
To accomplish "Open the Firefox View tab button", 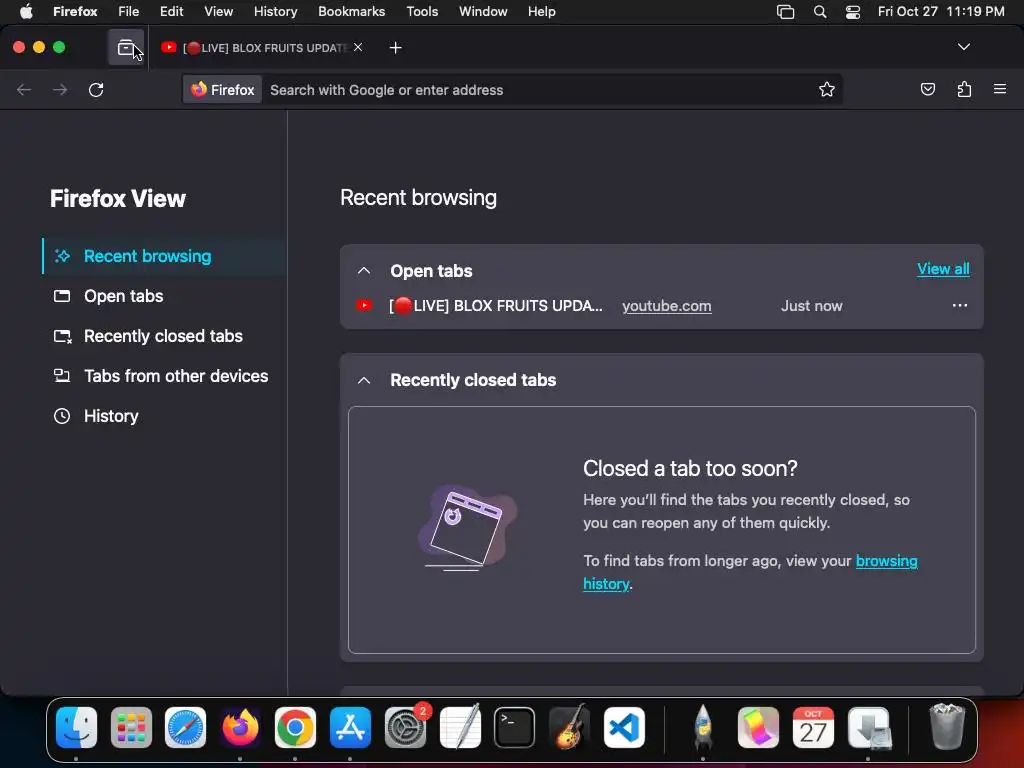I will point(126,48).
